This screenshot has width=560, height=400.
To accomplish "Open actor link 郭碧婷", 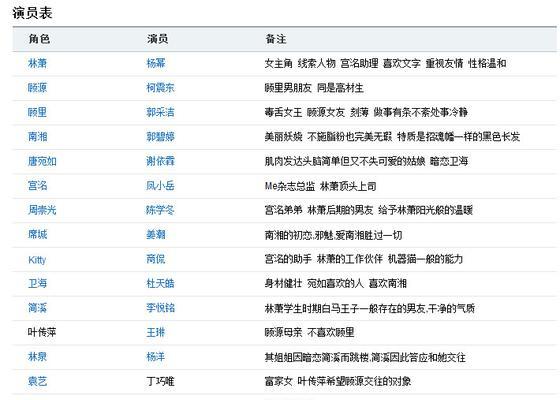I will coord(160,137).
